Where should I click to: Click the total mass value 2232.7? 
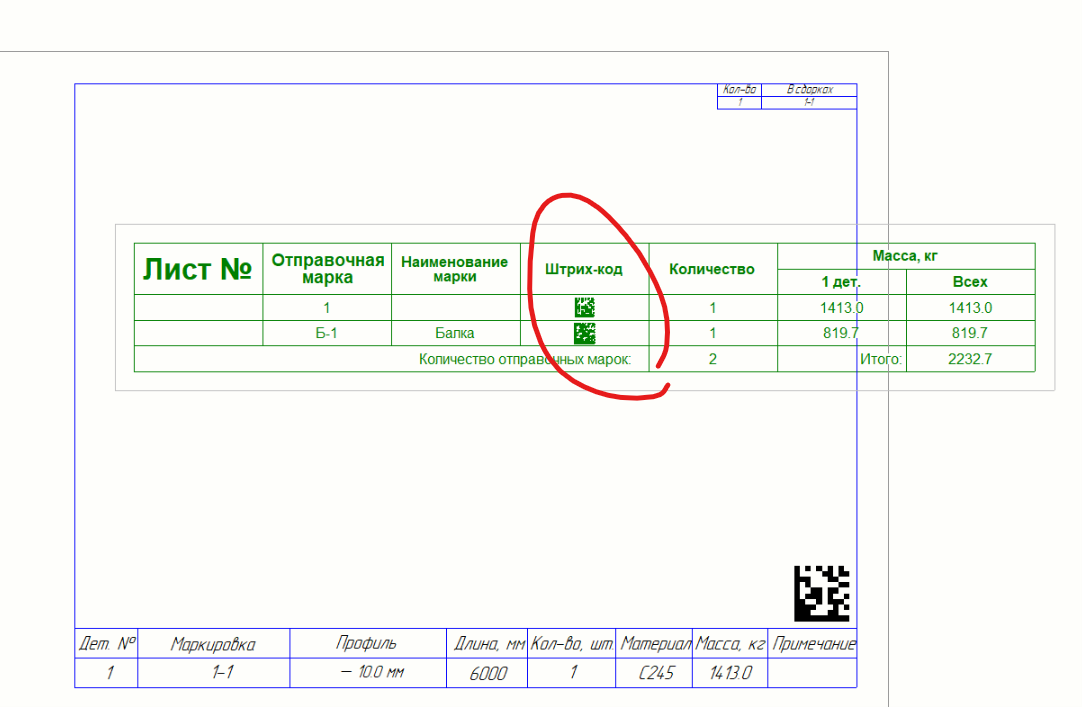coord(970,359)
